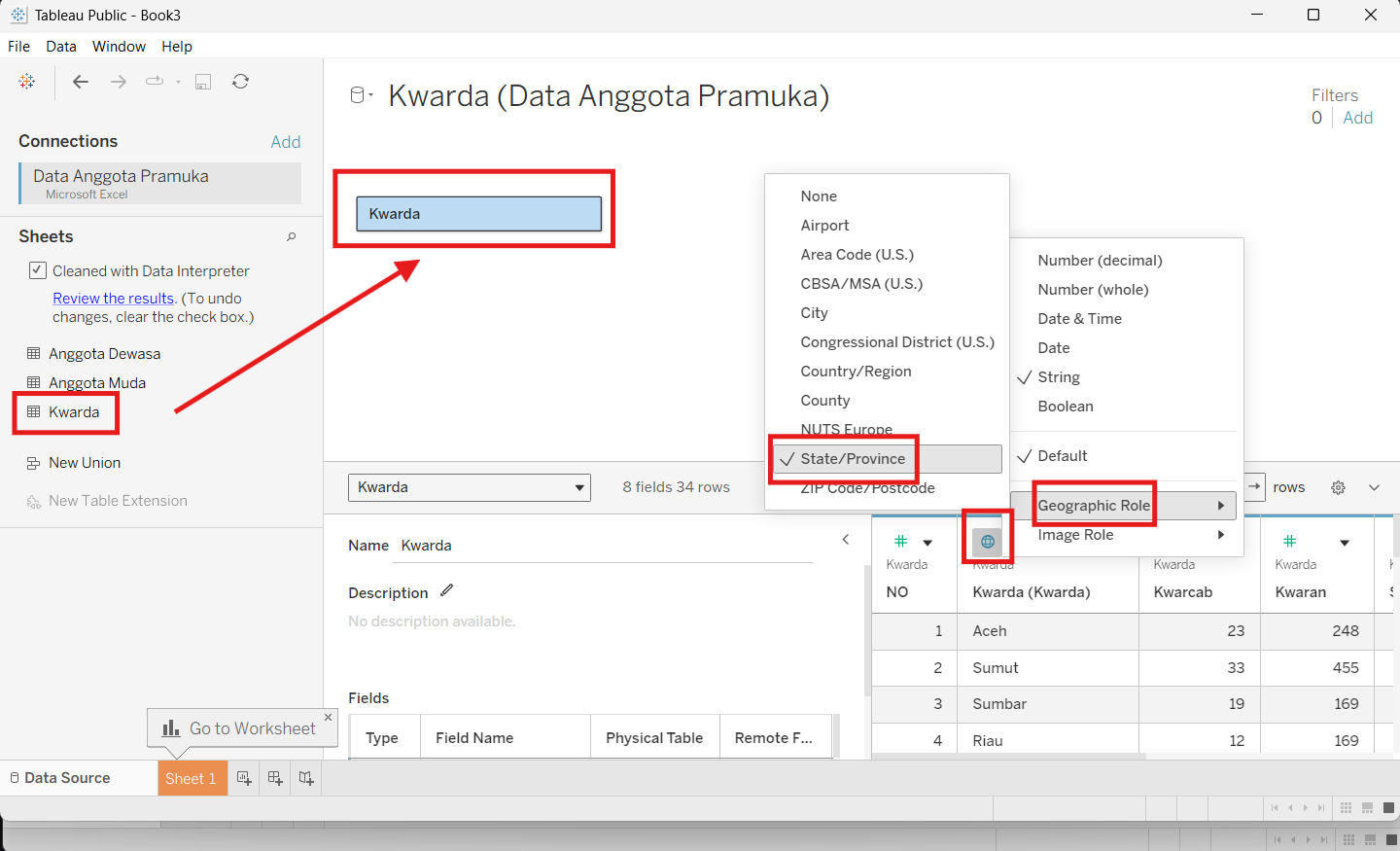Click the Forward arrow in toolbar
The height and width of the screenshot is (851, 1400).
[119, 82]
